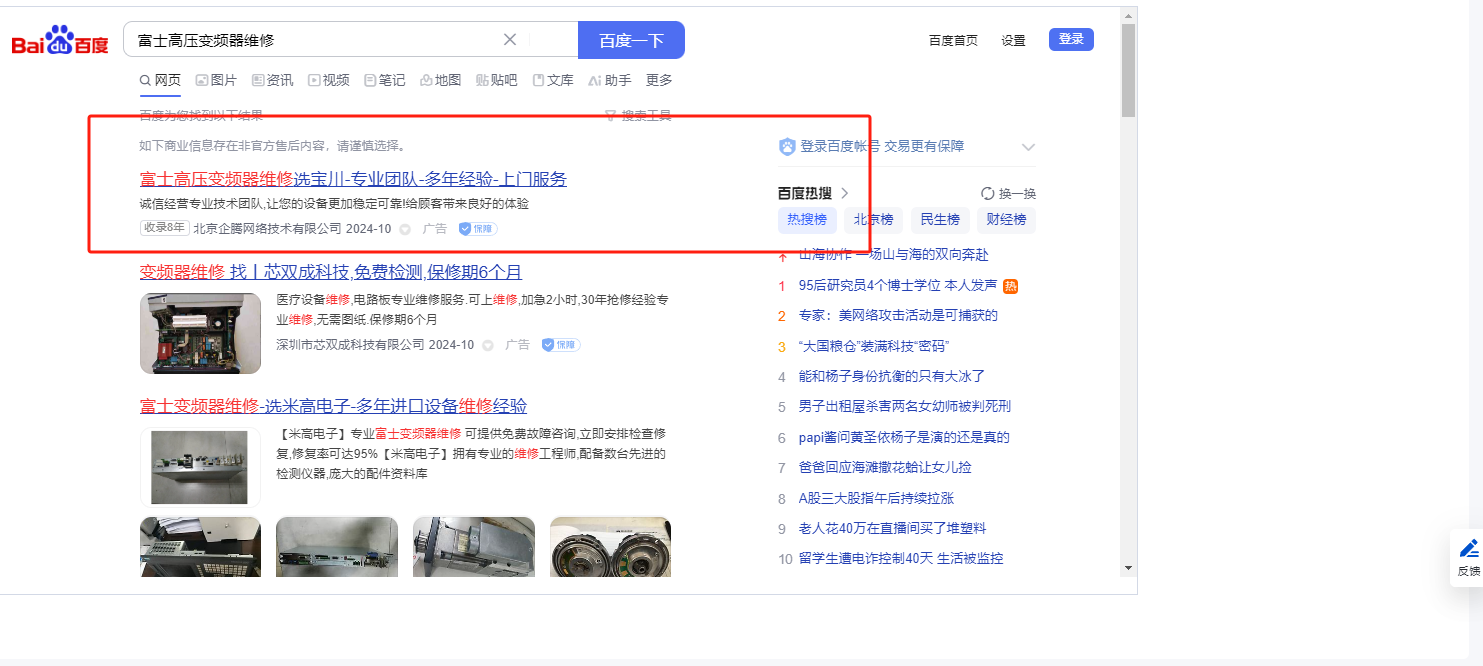Open 百度首页 link
This screenshot has height=666, width=1483.
[x=953, y=41]
